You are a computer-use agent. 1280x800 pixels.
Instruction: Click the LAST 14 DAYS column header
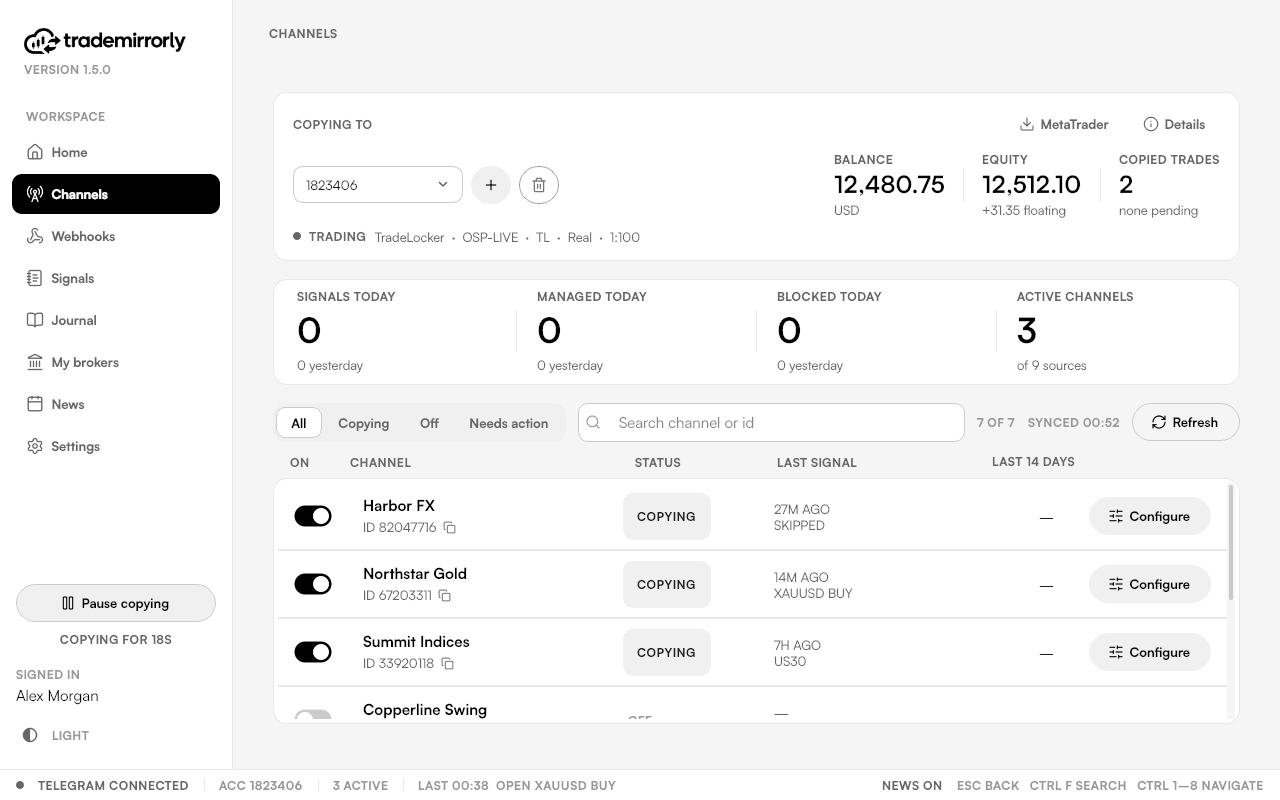[x=1033, y=462]
